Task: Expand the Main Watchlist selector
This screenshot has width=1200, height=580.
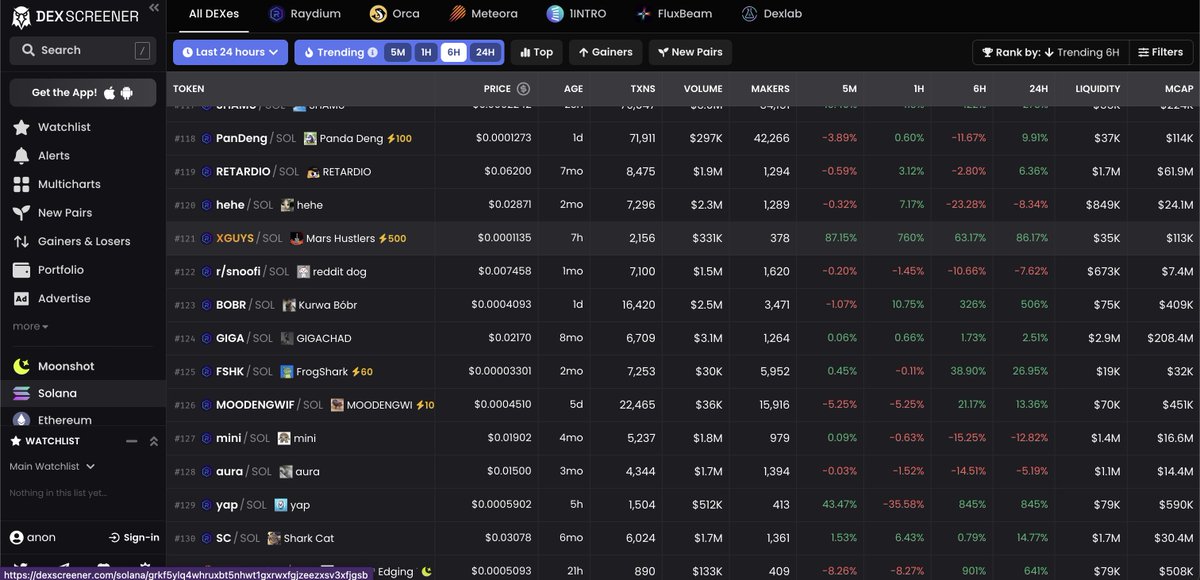Action: click(52, 466)
